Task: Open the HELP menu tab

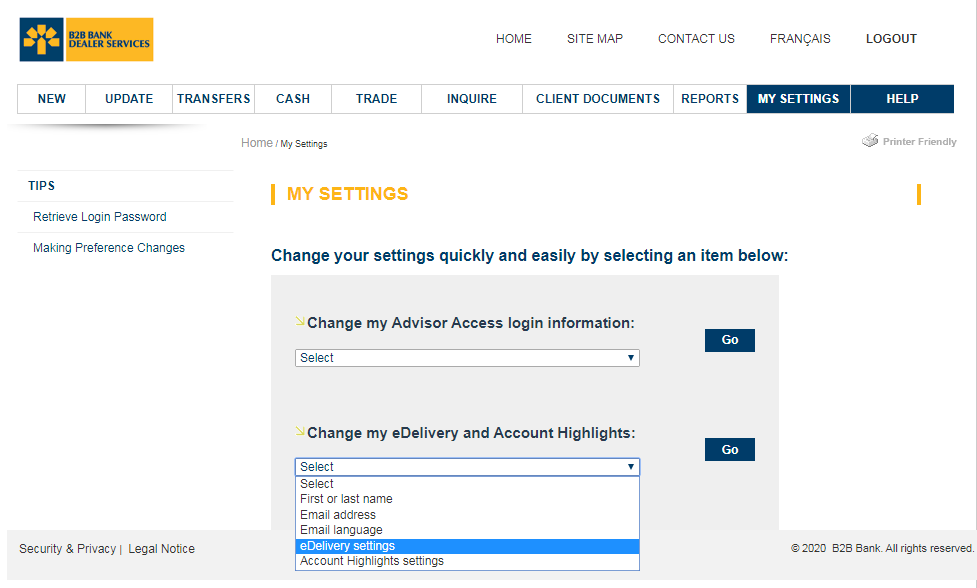Action: (902, 99)
